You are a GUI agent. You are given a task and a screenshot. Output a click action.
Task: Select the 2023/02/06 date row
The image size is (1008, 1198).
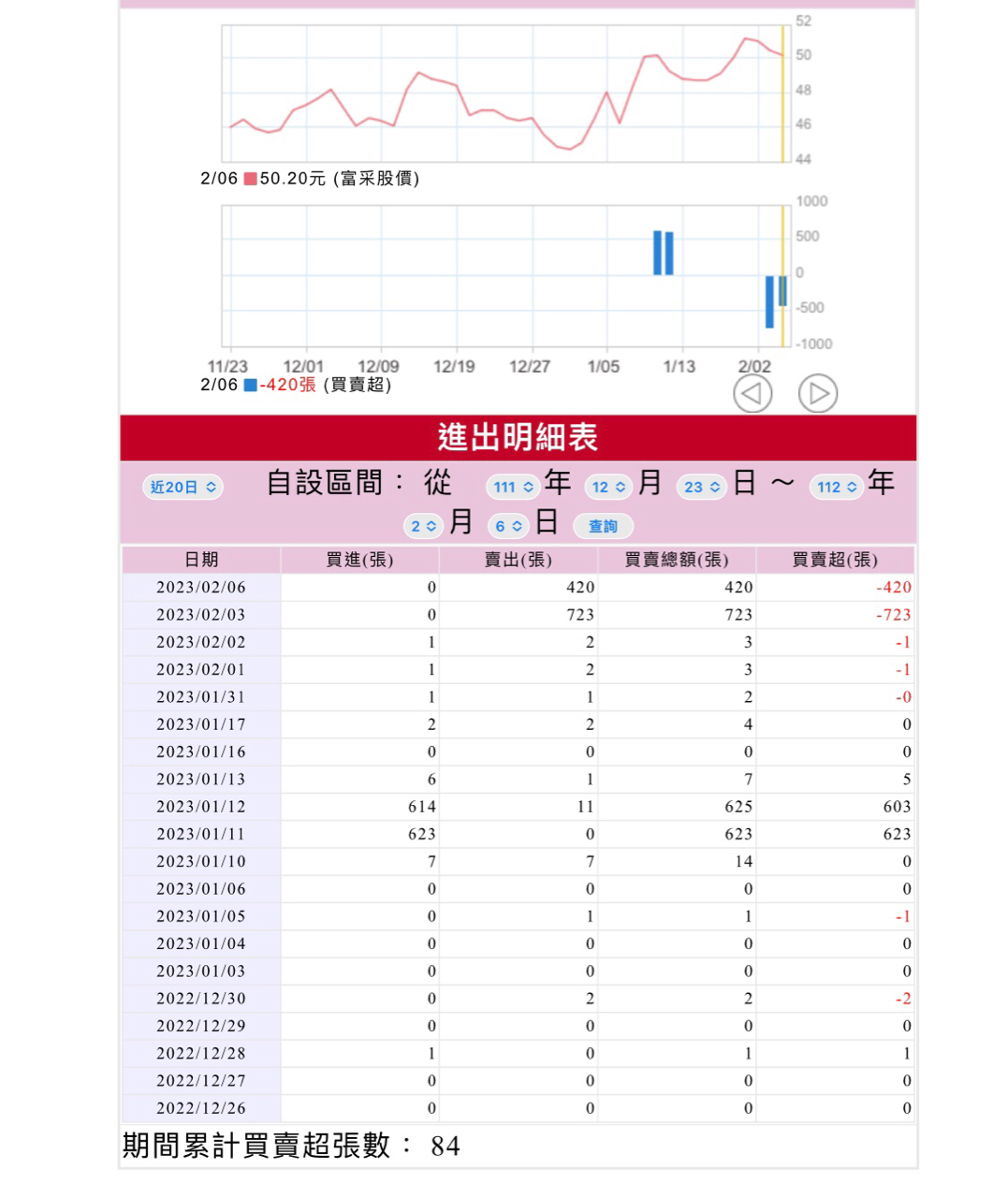coord(201,587)
